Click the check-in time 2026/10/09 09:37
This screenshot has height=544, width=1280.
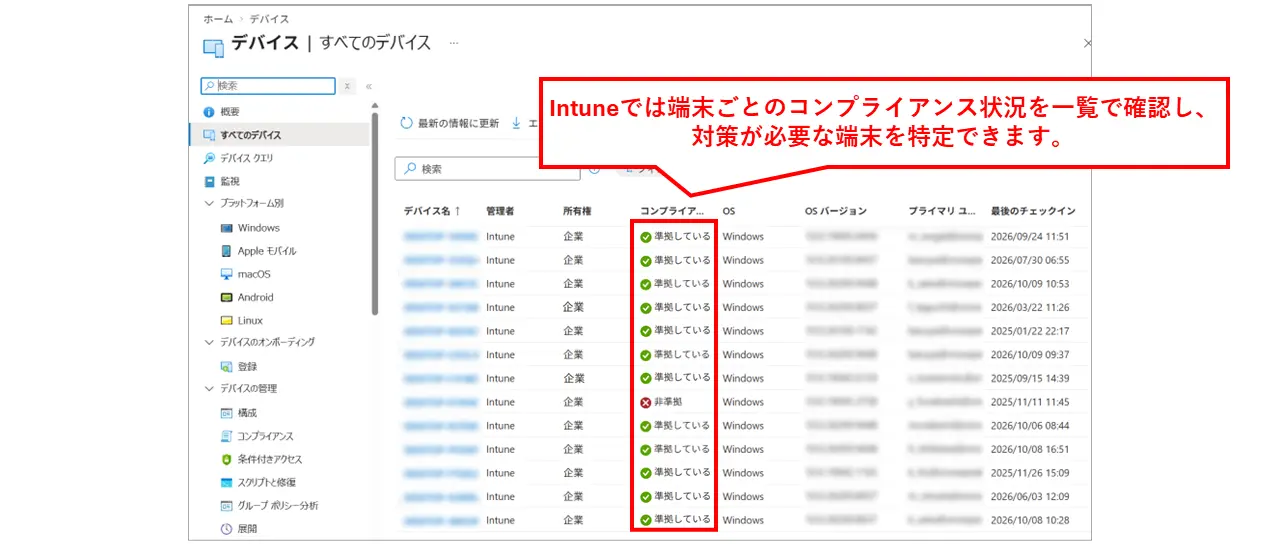[x=1030, y=355]
